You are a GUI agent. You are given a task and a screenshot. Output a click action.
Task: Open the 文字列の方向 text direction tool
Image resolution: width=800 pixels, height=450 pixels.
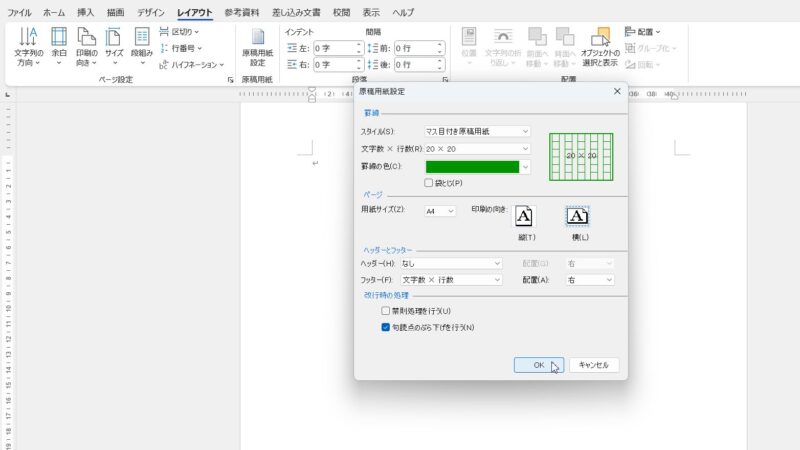[x=28, y=47]
